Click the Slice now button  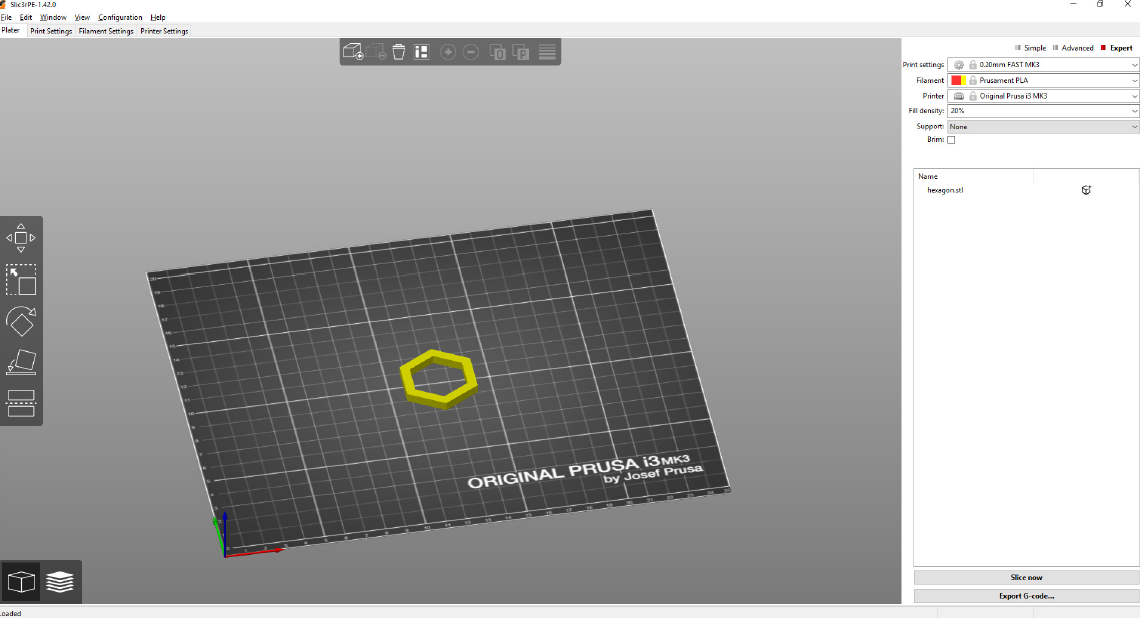tap(1026, 578)
